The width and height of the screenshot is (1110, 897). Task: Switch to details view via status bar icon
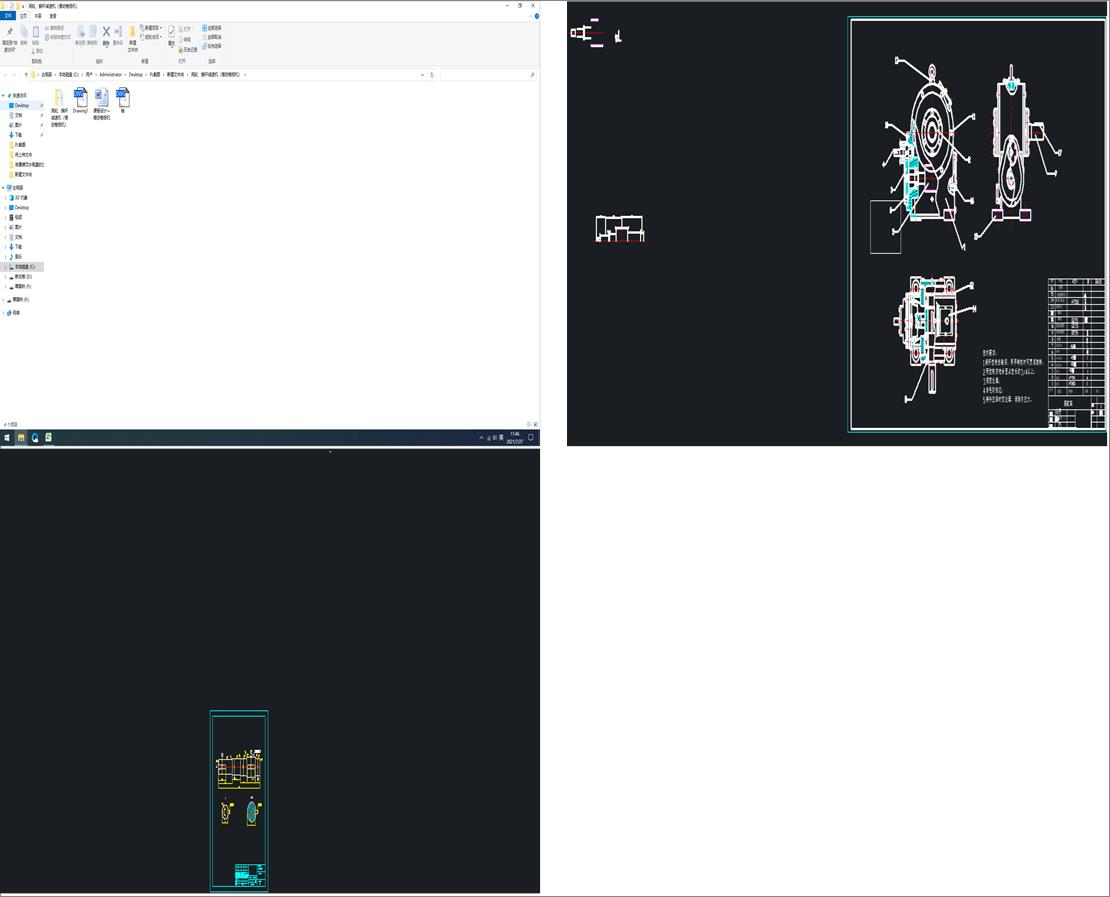529,424
